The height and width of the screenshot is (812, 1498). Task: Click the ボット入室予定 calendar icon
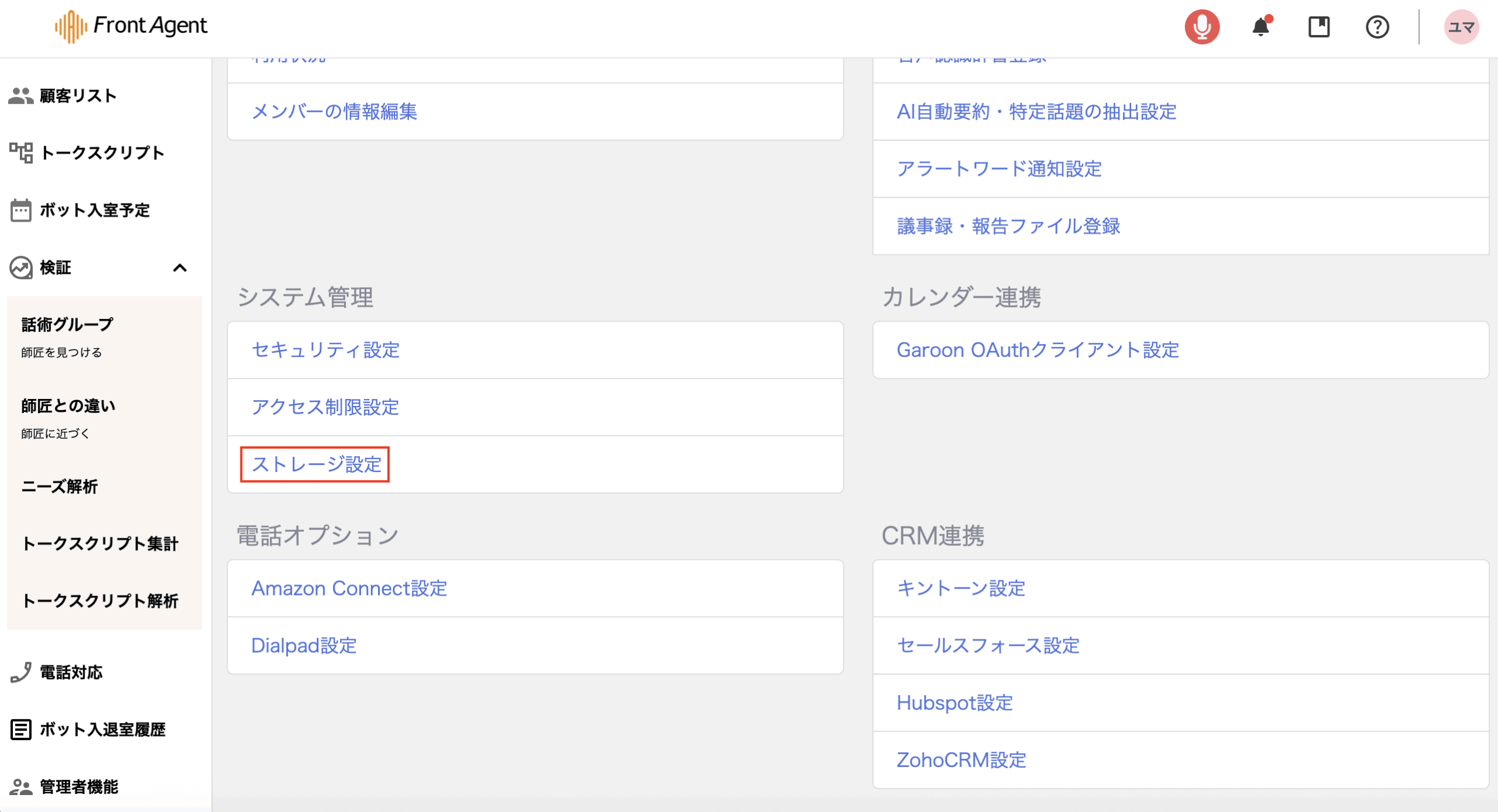tap(21, 210)
